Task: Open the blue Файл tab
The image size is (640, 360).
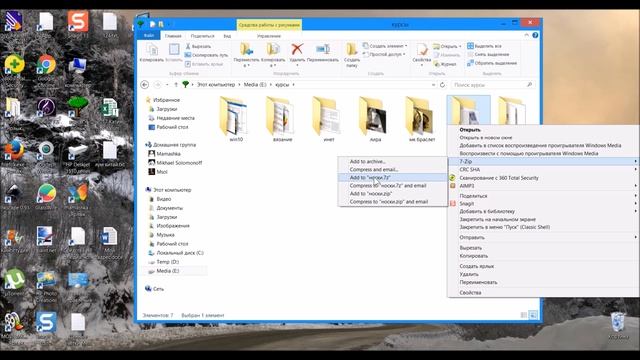Action: tap(149, 36)
